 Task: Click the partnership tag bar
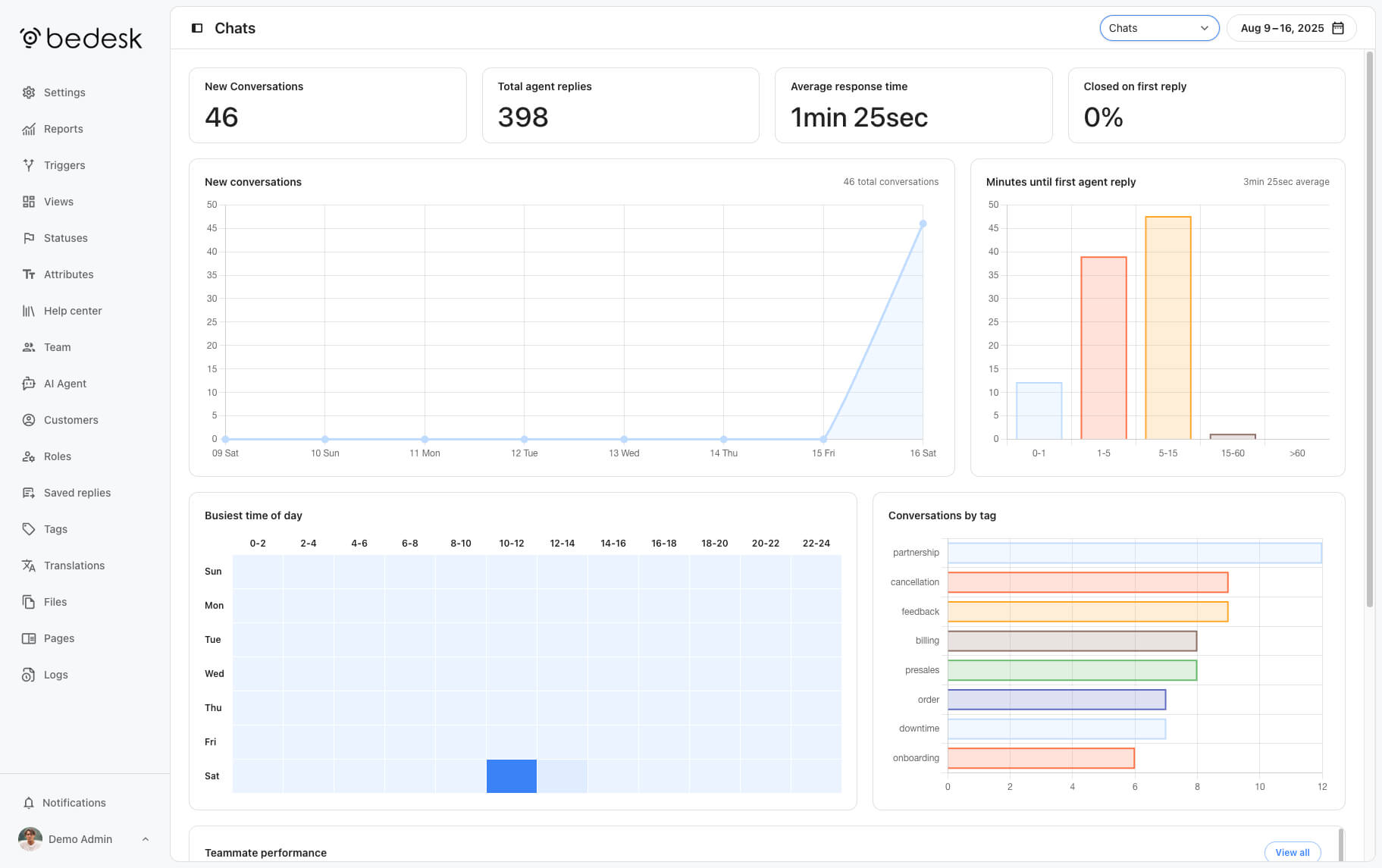(x=1135, y=553)
